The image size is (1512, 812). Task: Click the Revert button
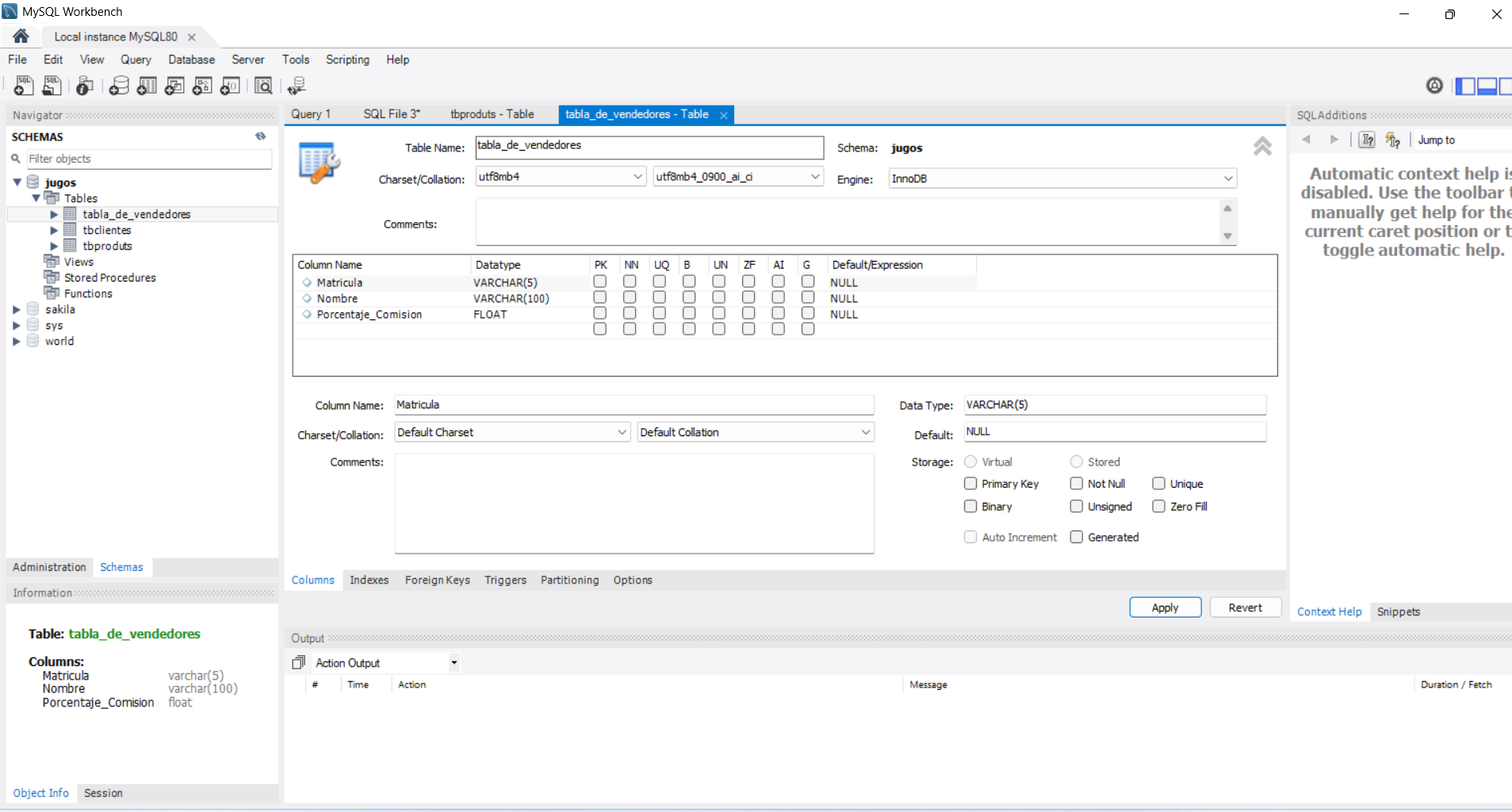point(1246,607)
